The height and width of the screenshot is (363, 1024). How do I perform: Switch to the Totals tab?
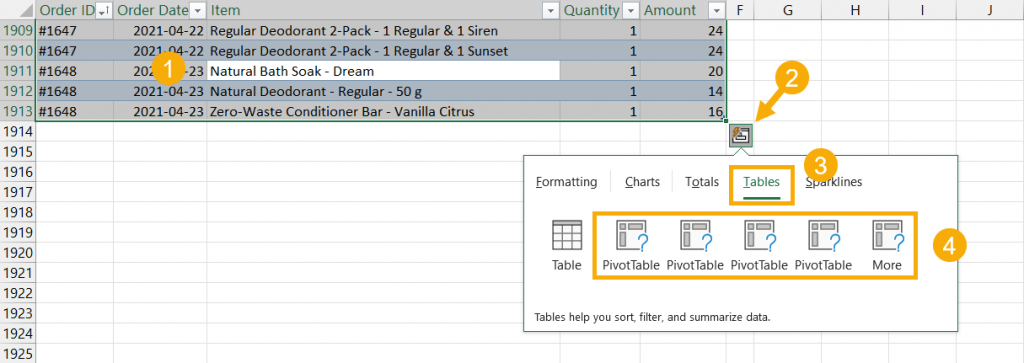pyautogui.click(x=701, y=182)
